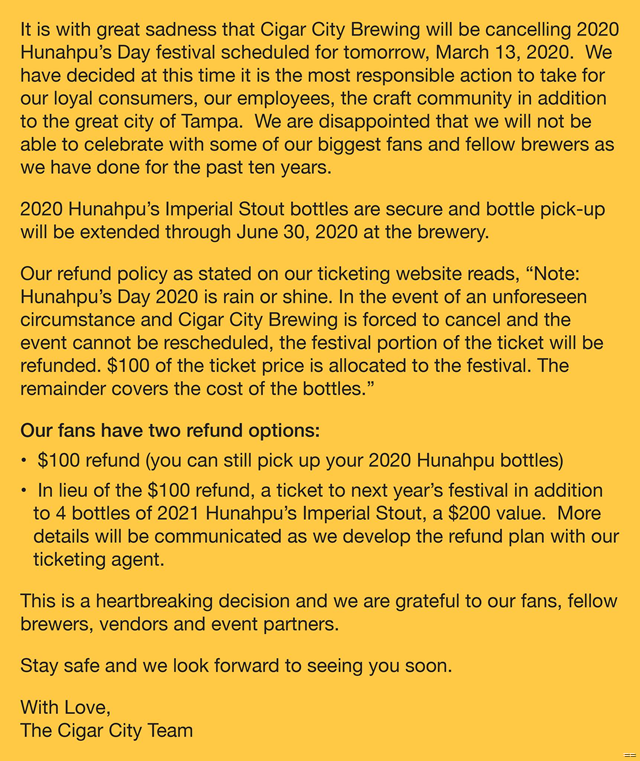Image resolution: width=640 pixels, height=761 pixels.
Task: Click the small double-line mark at bottom-right corner
Action: coord(629,755)
